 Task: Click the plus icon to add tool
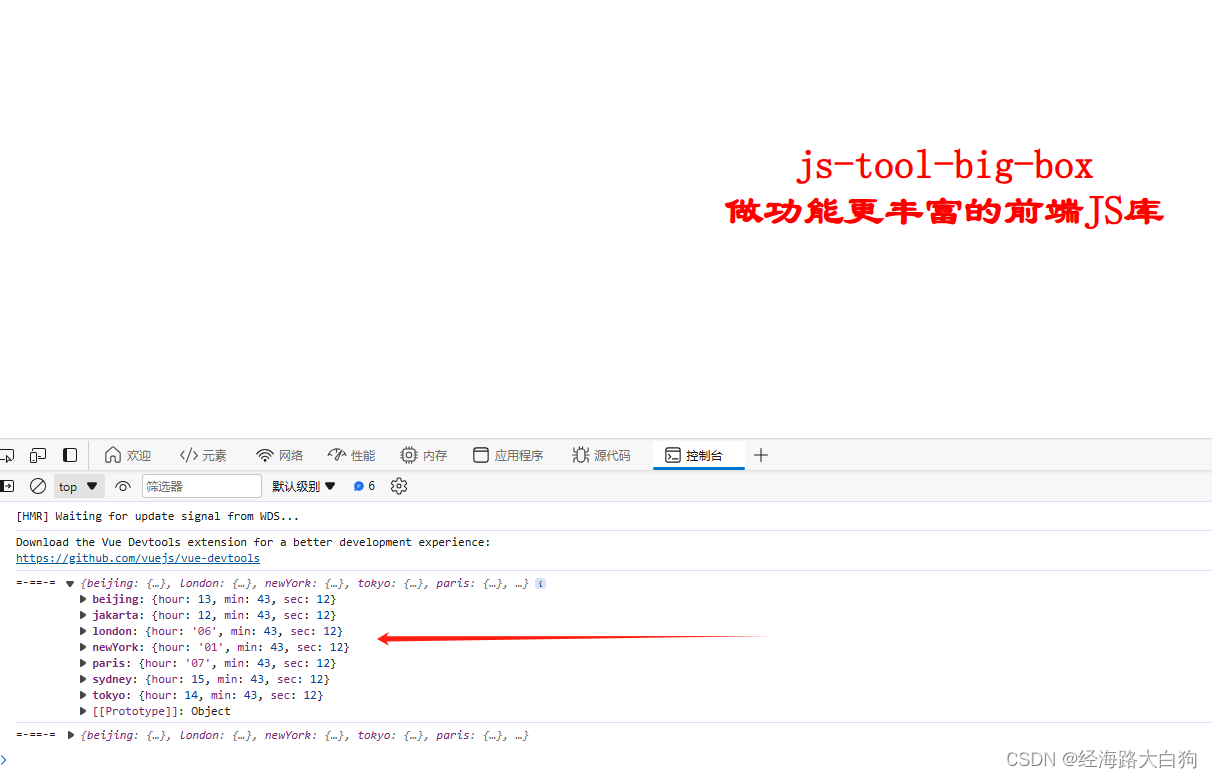[x=761, y=455]
